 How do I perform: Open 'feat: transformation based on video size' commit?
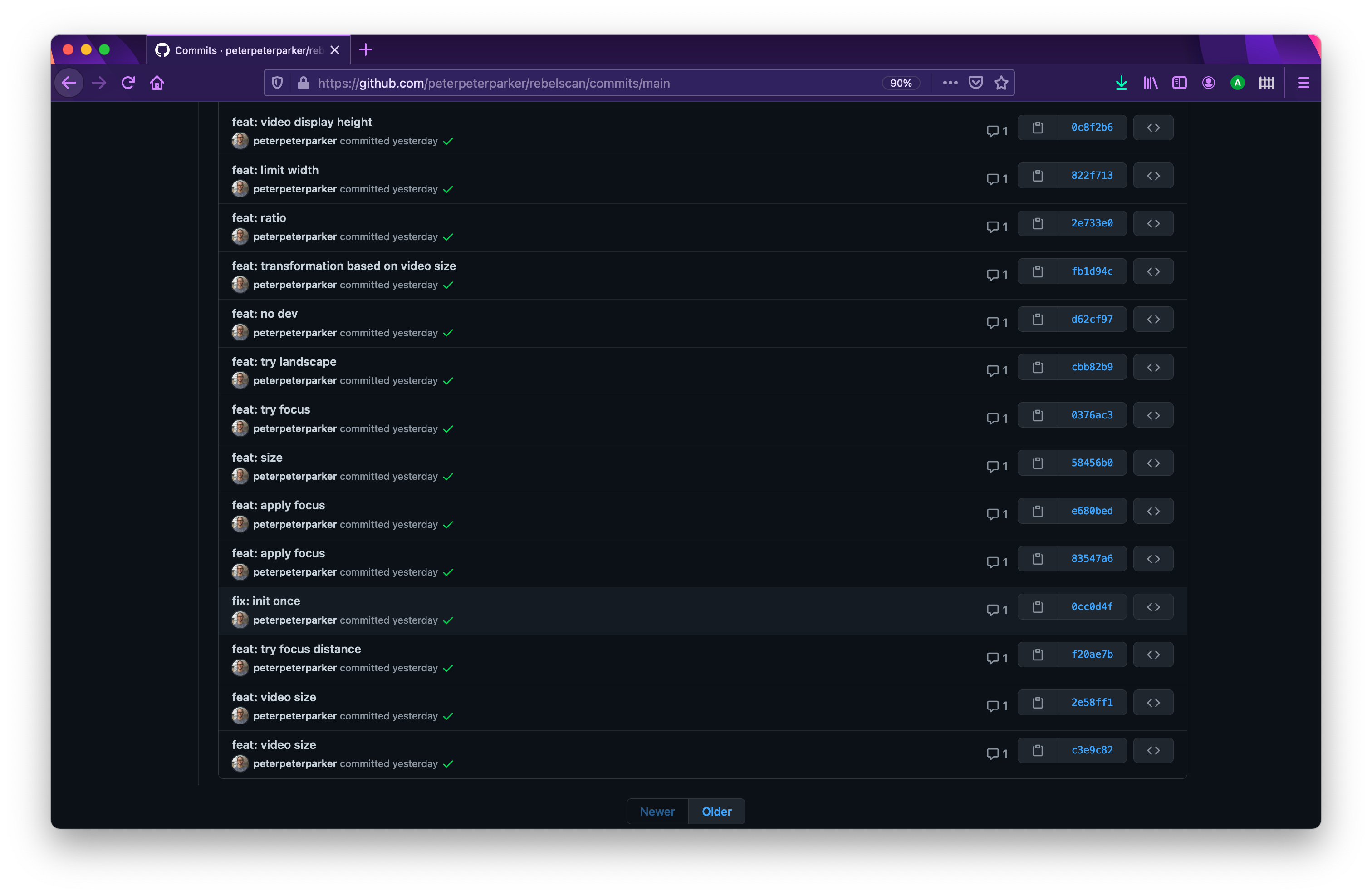pyautogui.click(x=343, y=266)
